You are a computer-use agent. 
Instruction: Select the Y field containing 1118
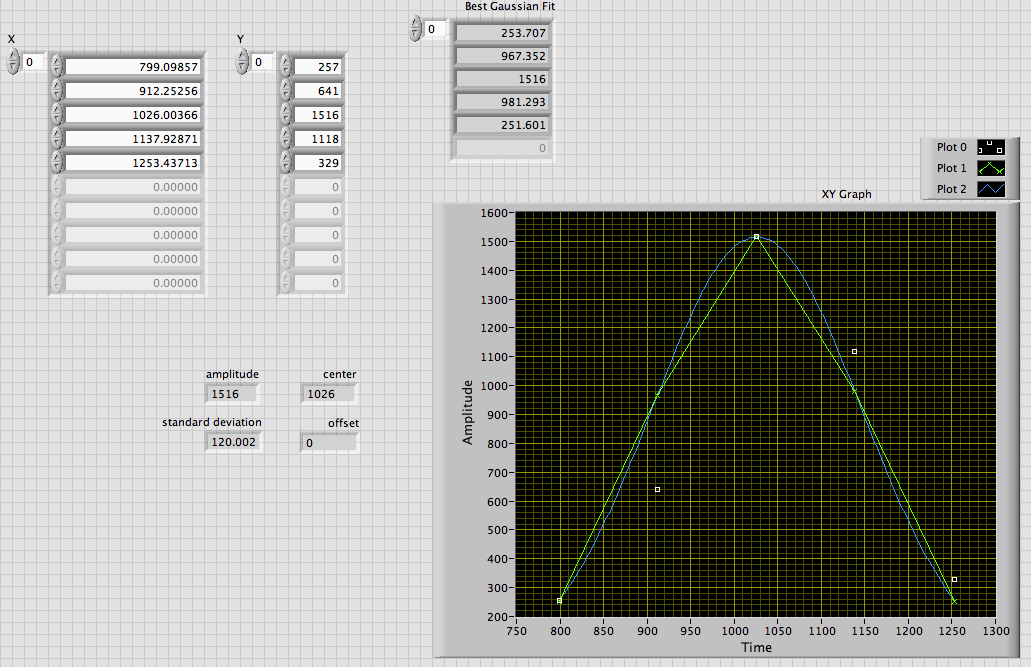318,139
